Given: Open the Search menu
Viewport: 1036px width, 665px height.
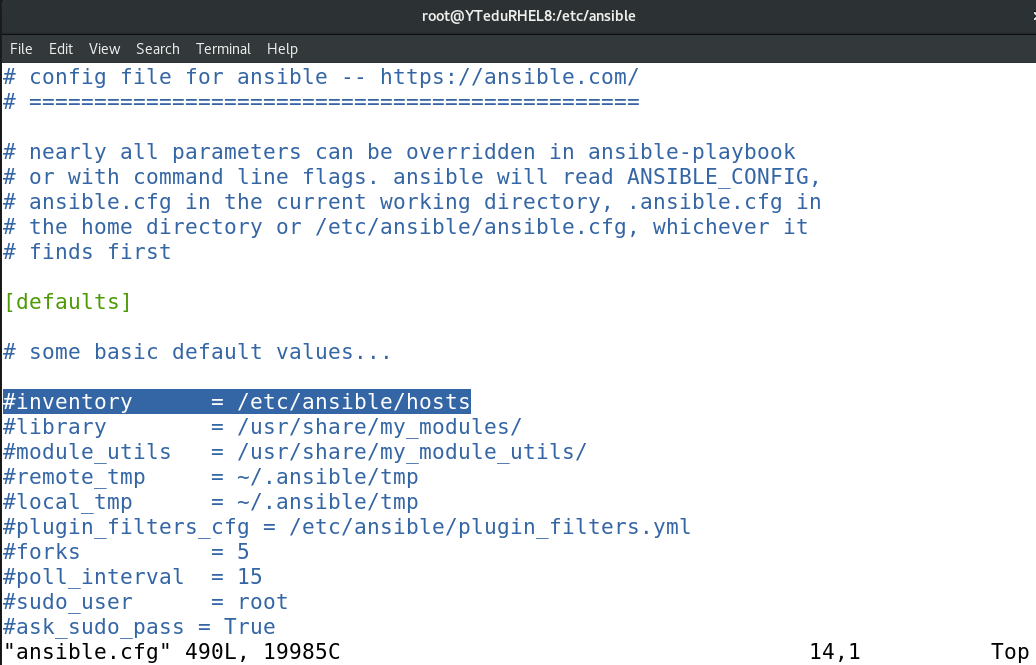Looking at the screenshot, I should coord(158,49).
